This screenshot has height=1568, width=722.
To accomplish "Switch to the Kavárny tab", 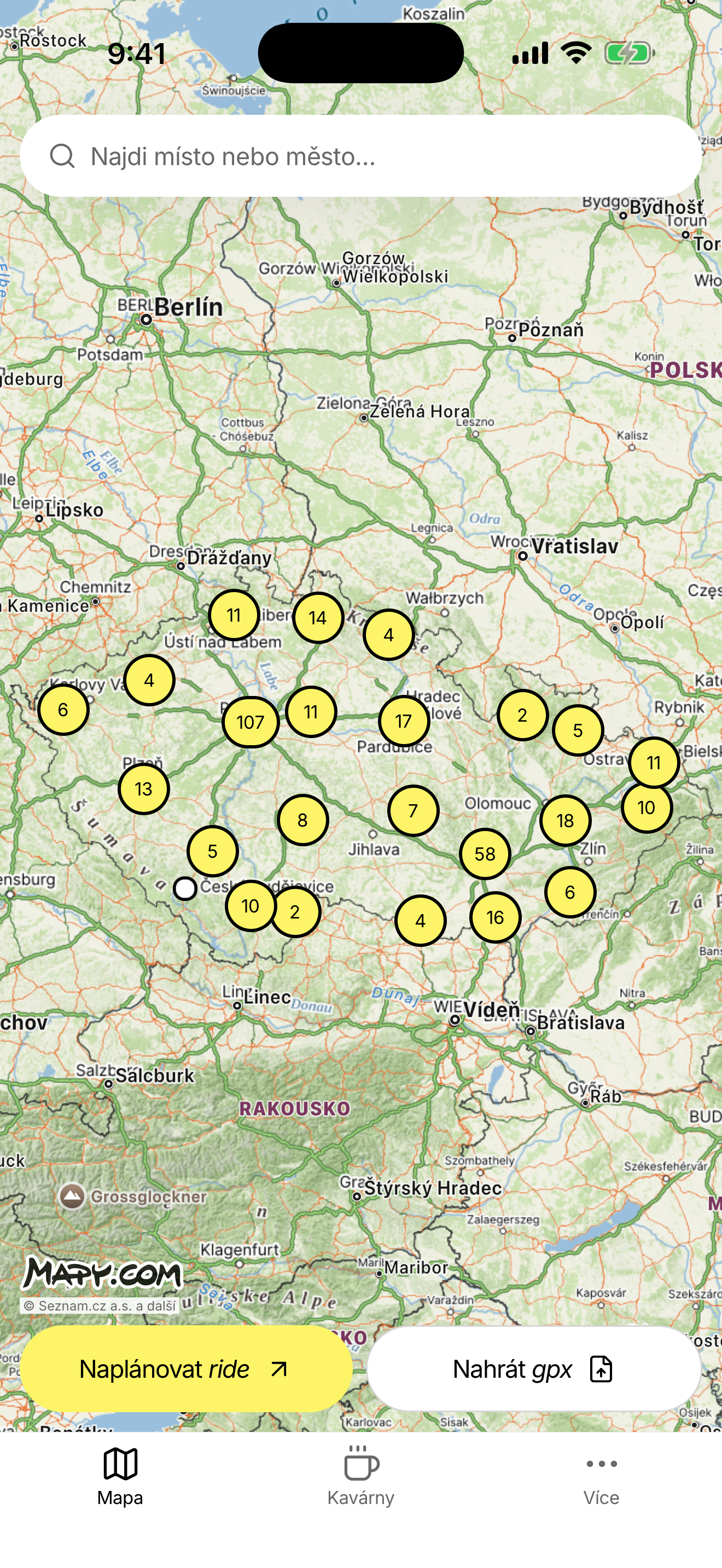I will tap(361, 1477).
